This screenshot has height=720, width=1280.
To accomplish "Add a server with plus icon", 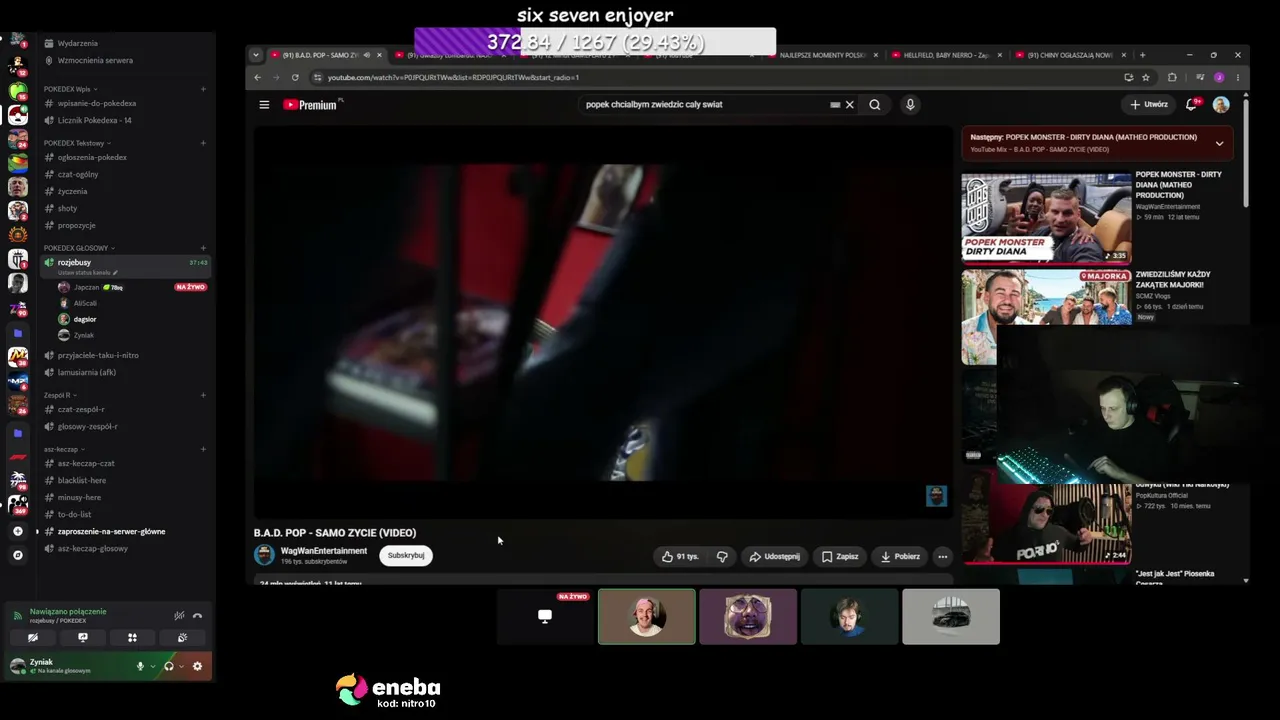I will tap(18, 531).
